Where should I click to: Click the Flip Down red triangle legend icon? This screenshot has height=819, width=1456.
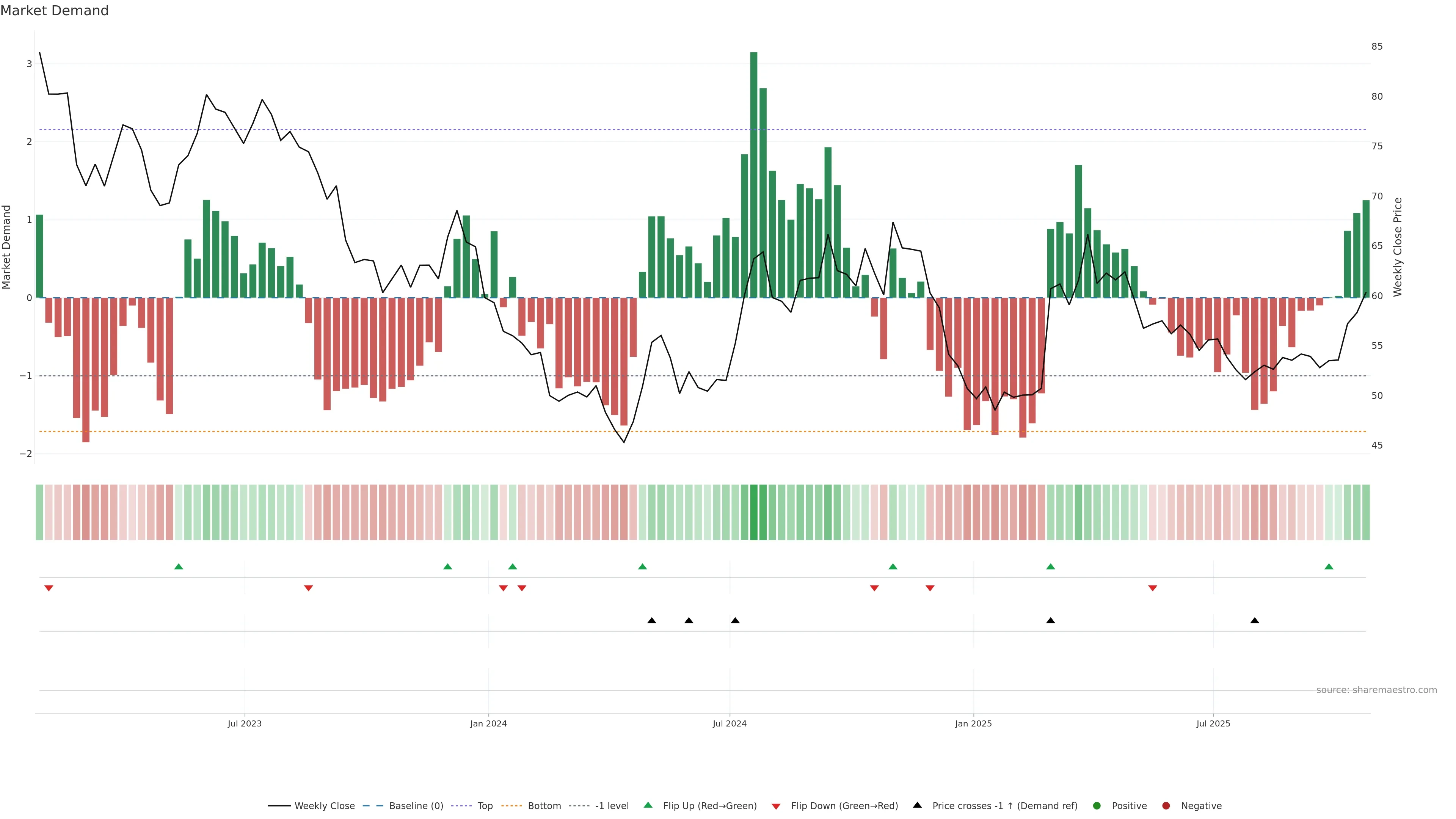[x=776, y=806]
